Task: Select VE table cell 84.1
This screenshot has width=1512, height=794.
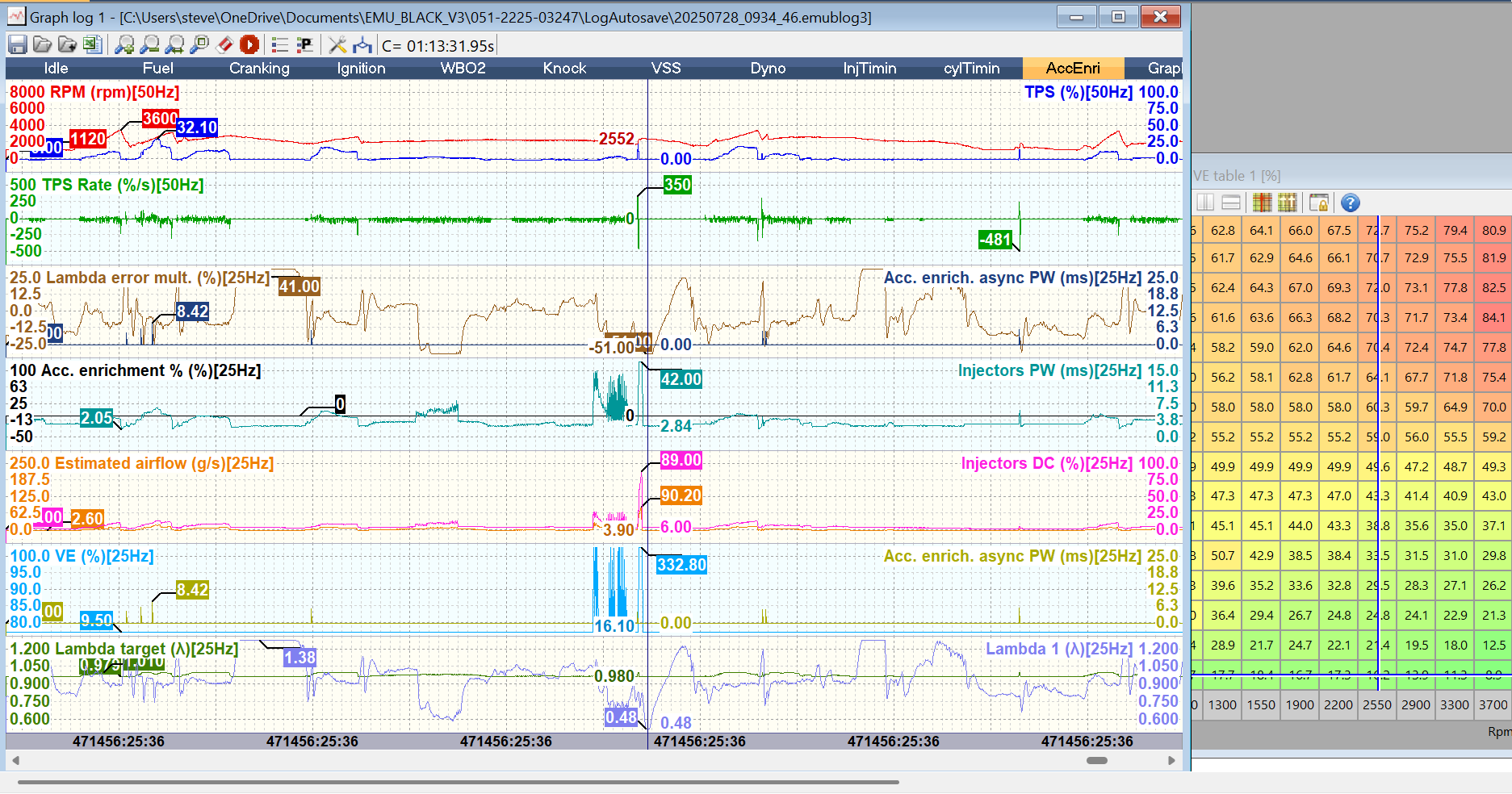Action: [1493, 318]
